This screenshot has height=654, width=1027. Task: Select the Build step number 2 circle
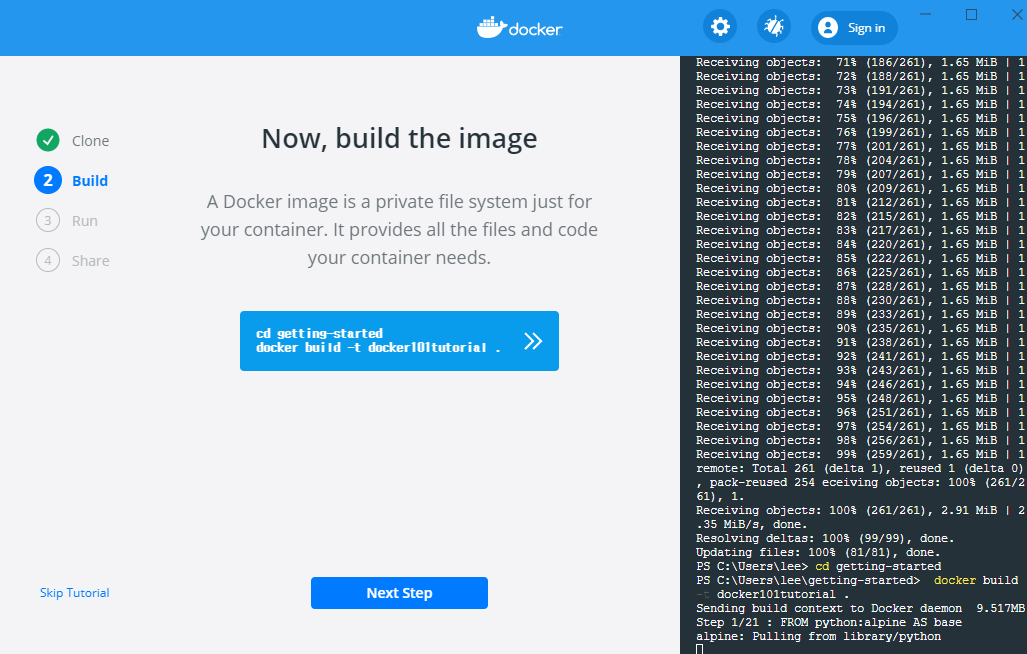tap(48, 180)
